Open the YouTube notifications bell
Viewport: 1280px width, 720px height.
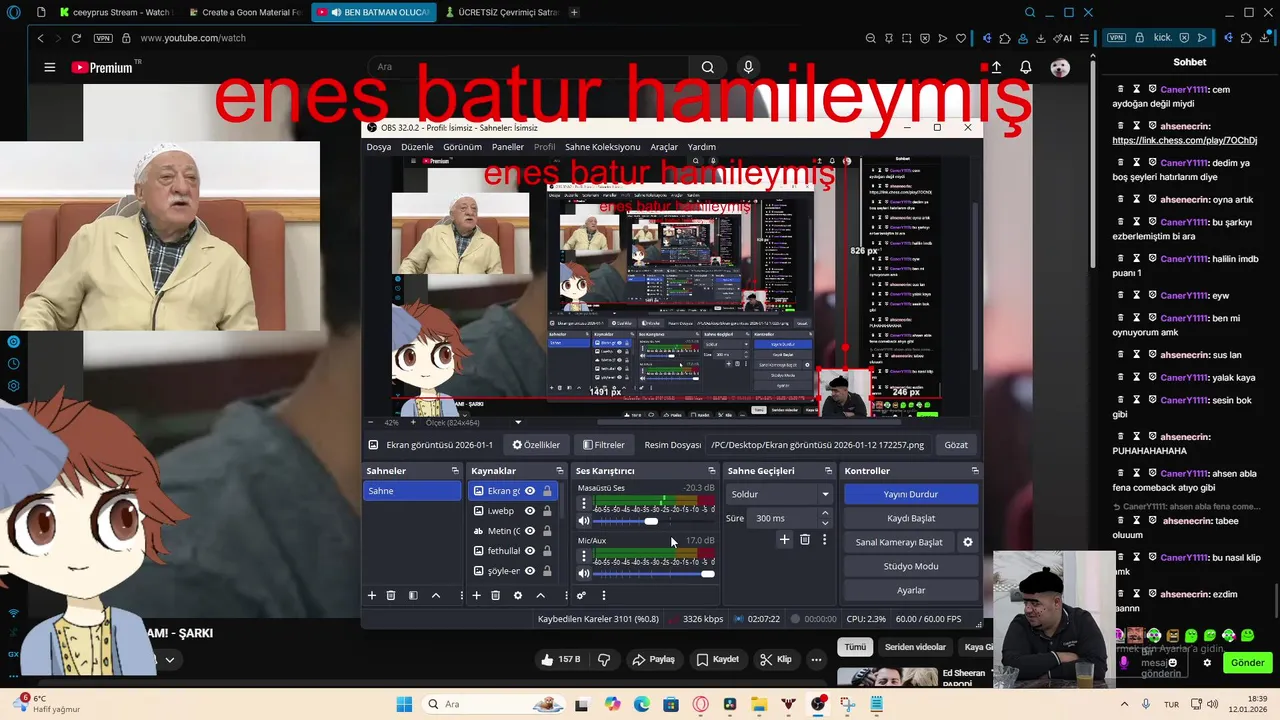[1025, 67]
